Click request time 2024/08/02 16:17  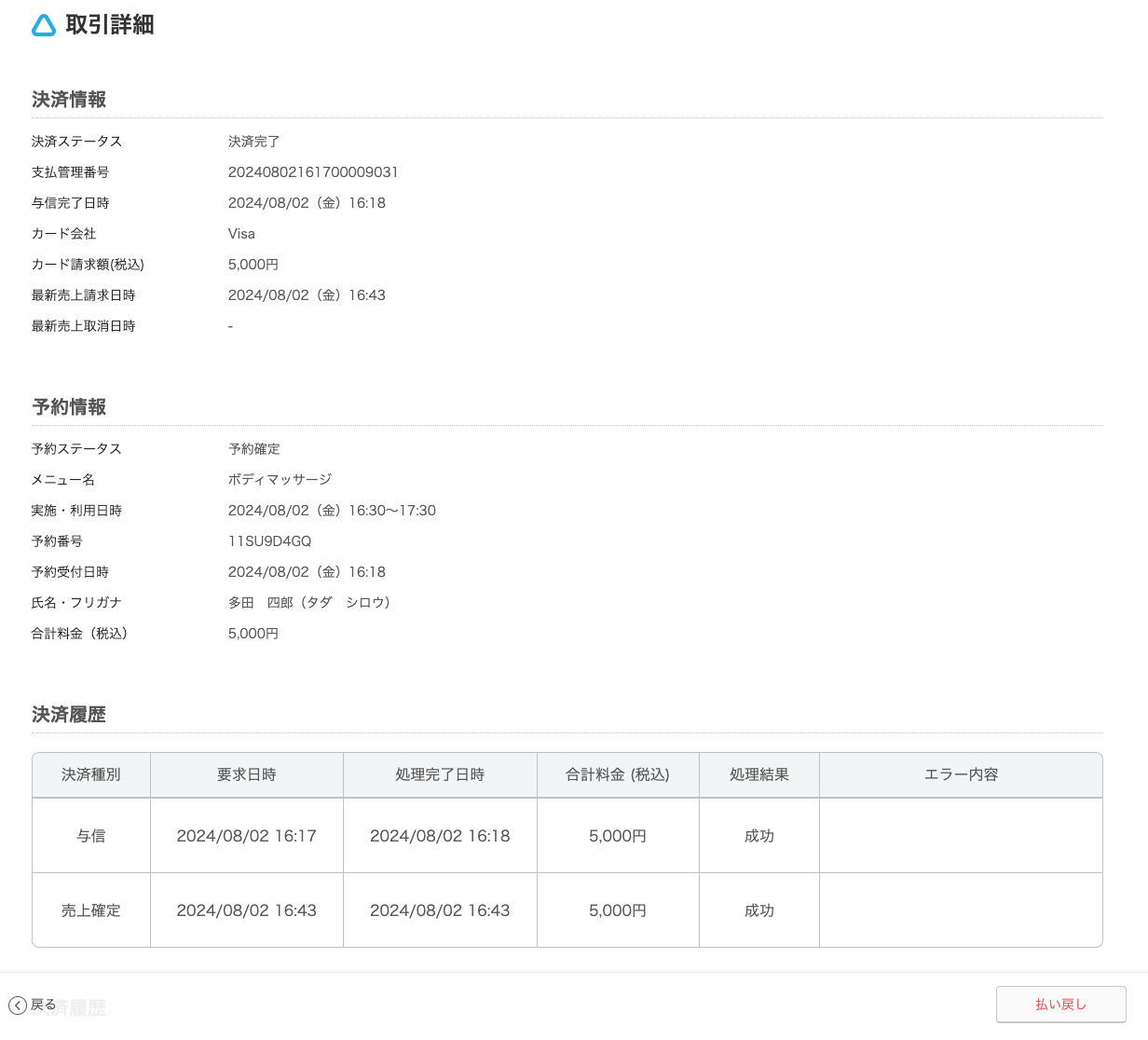(247, 836)
